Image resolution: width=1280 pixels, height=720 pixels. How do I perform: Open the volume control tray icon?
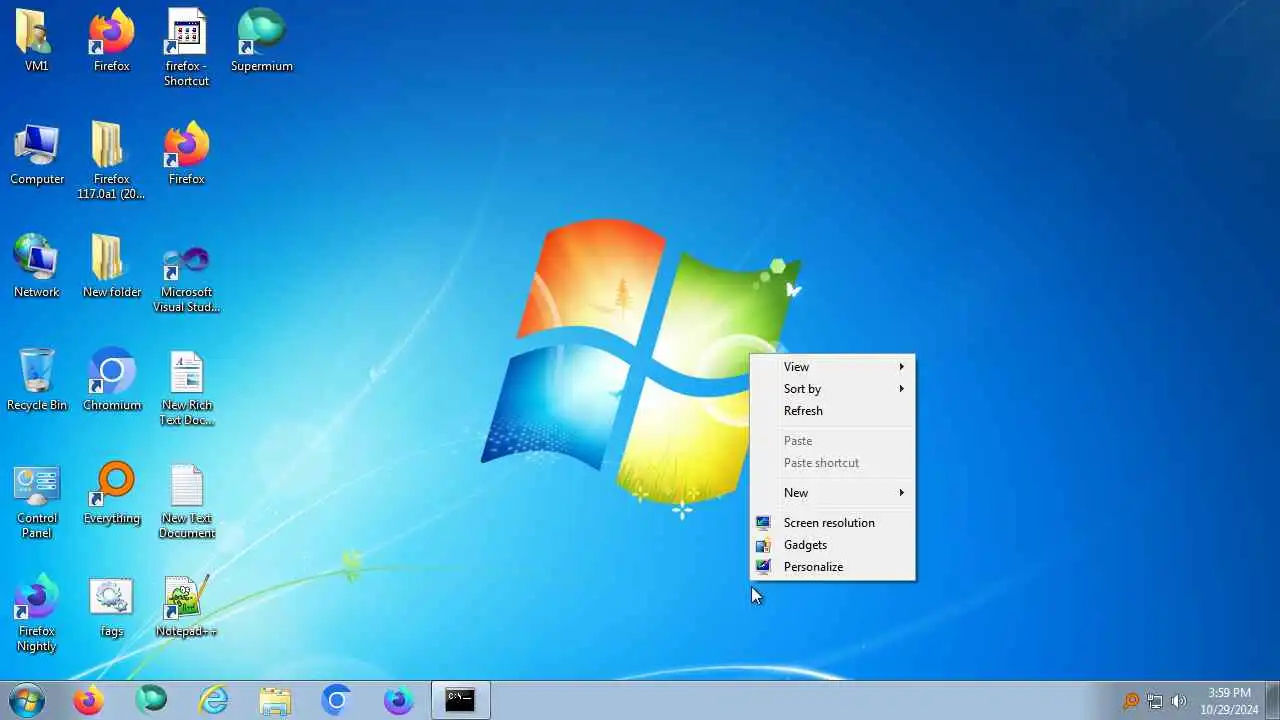(1179, 701)
